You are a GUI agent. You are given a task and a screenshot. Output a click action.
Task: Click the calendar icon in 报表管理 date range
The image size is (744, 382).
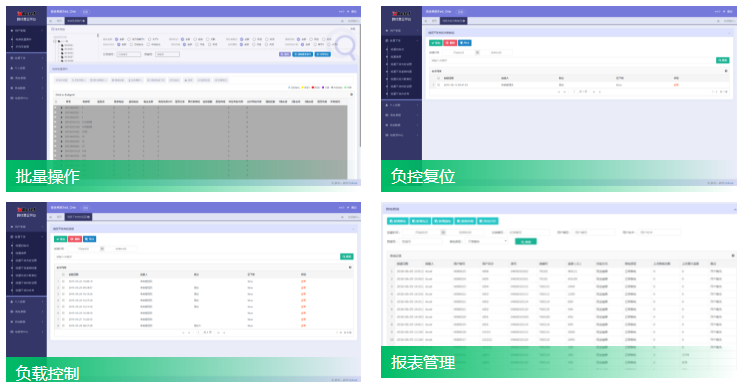[443, 233]
